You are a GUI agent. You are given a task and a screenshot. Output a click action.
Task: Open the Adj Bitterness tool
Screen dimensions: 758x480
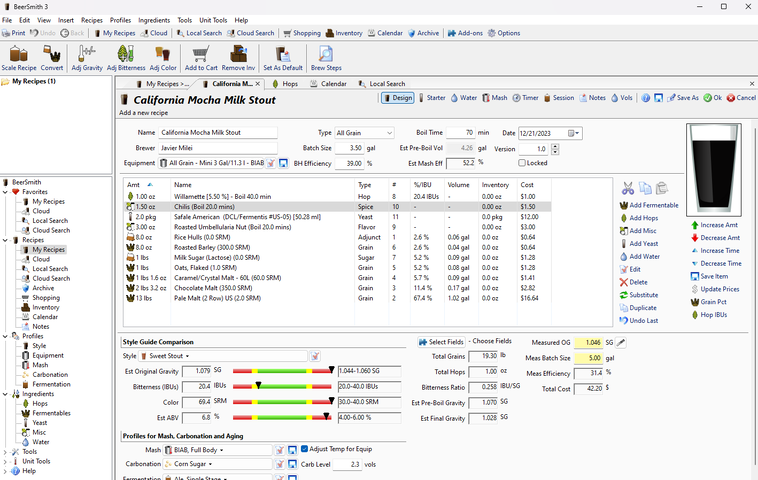[126, 58]
